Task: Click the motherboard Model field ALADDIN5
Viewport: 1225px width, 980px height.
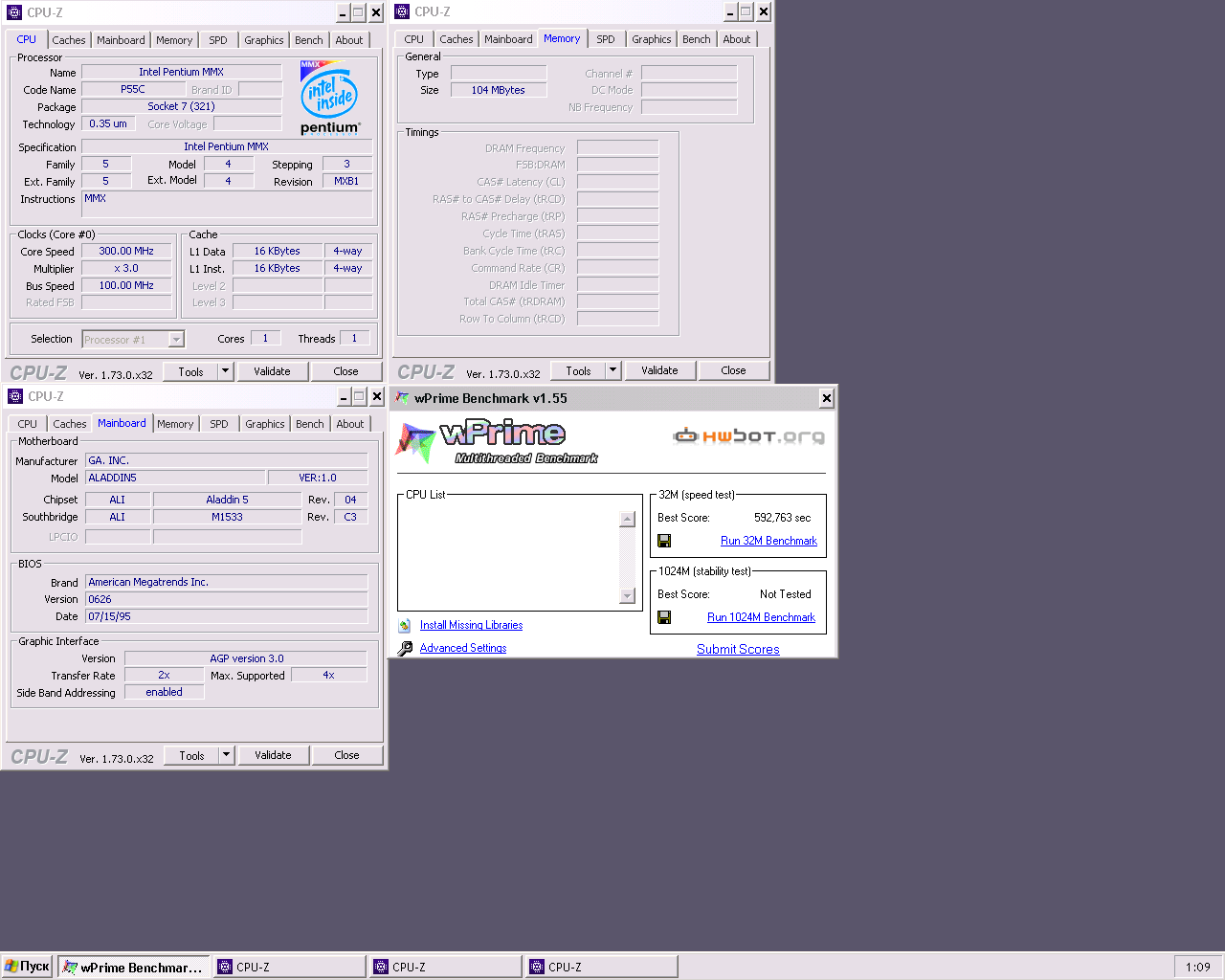Action: coord(175,478)
